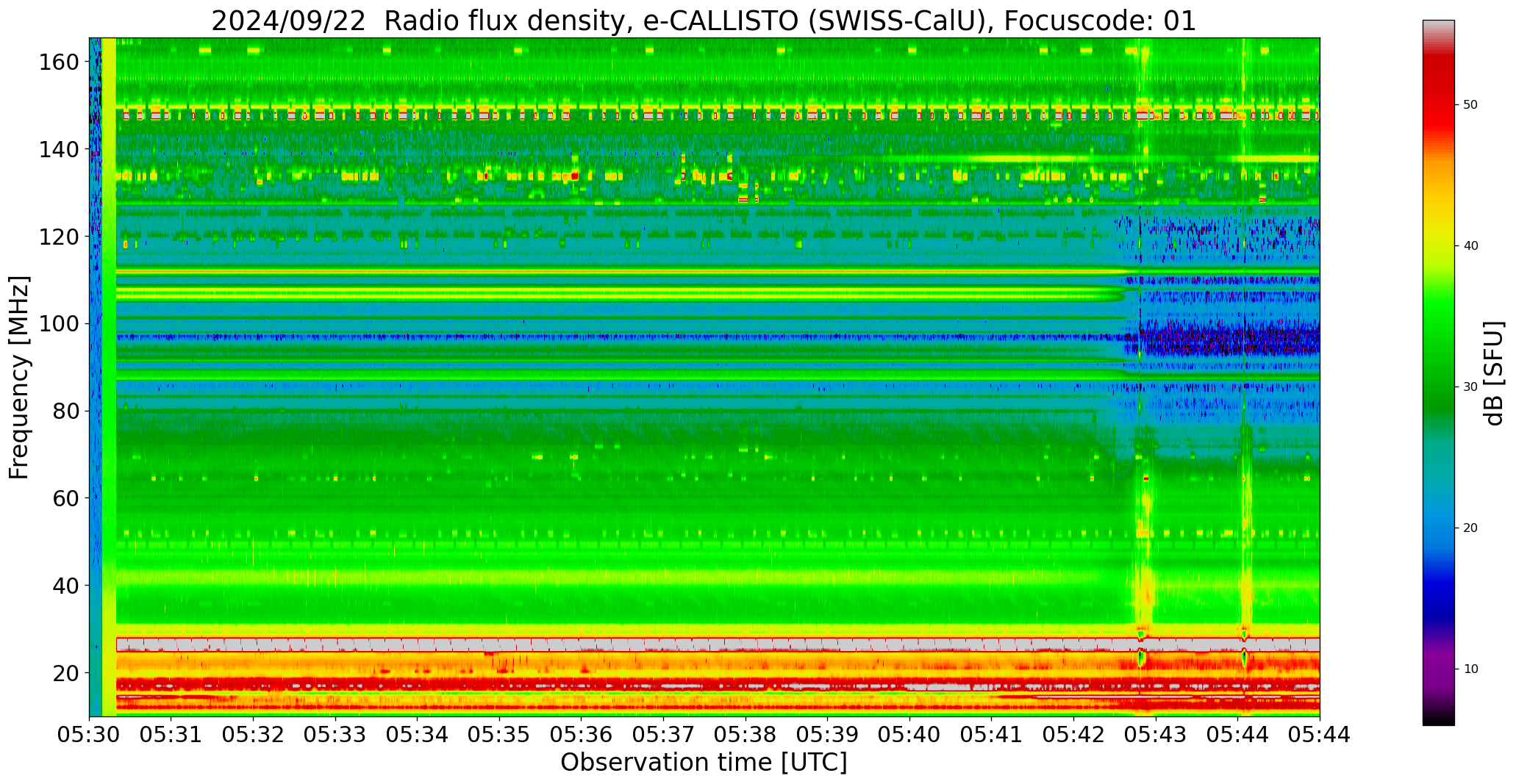The width and height of the screenshot is (1516, 784).
Task: Click the colorbar 40 tick label
Action: (x=1470, y=246)
